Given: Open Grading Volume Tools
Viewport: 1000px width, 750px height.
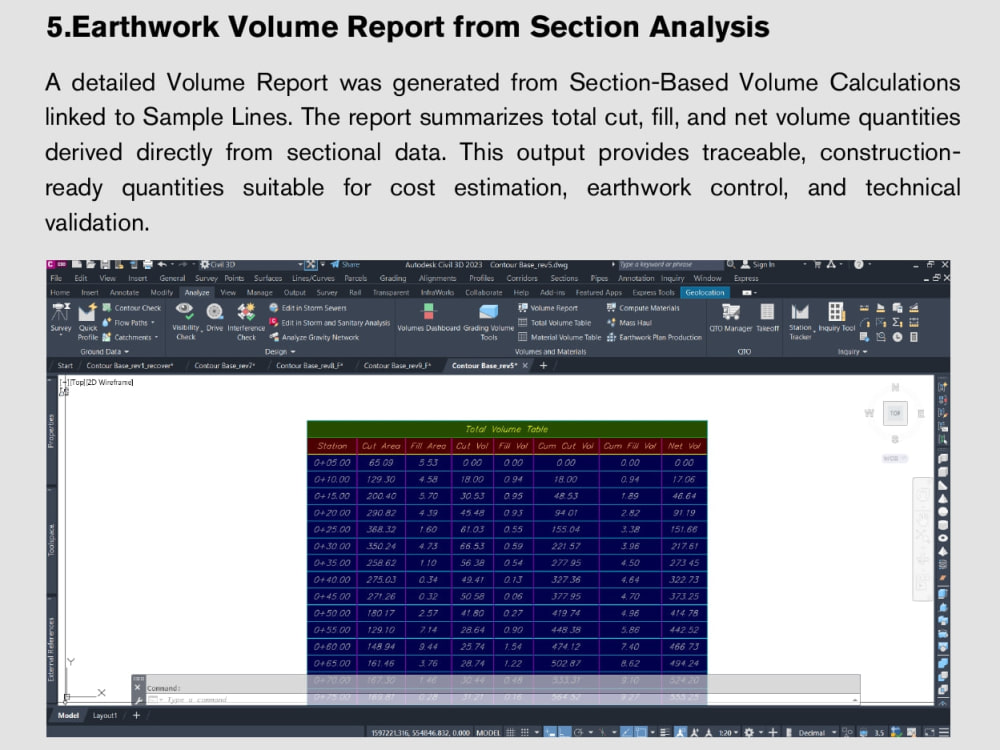Looking at the screenshot, I should click(x=489, y=322).
